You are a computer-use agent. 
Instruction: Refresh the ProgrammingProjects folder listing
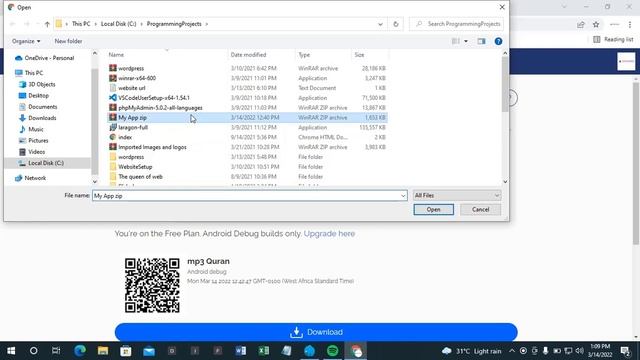(396, 24)
